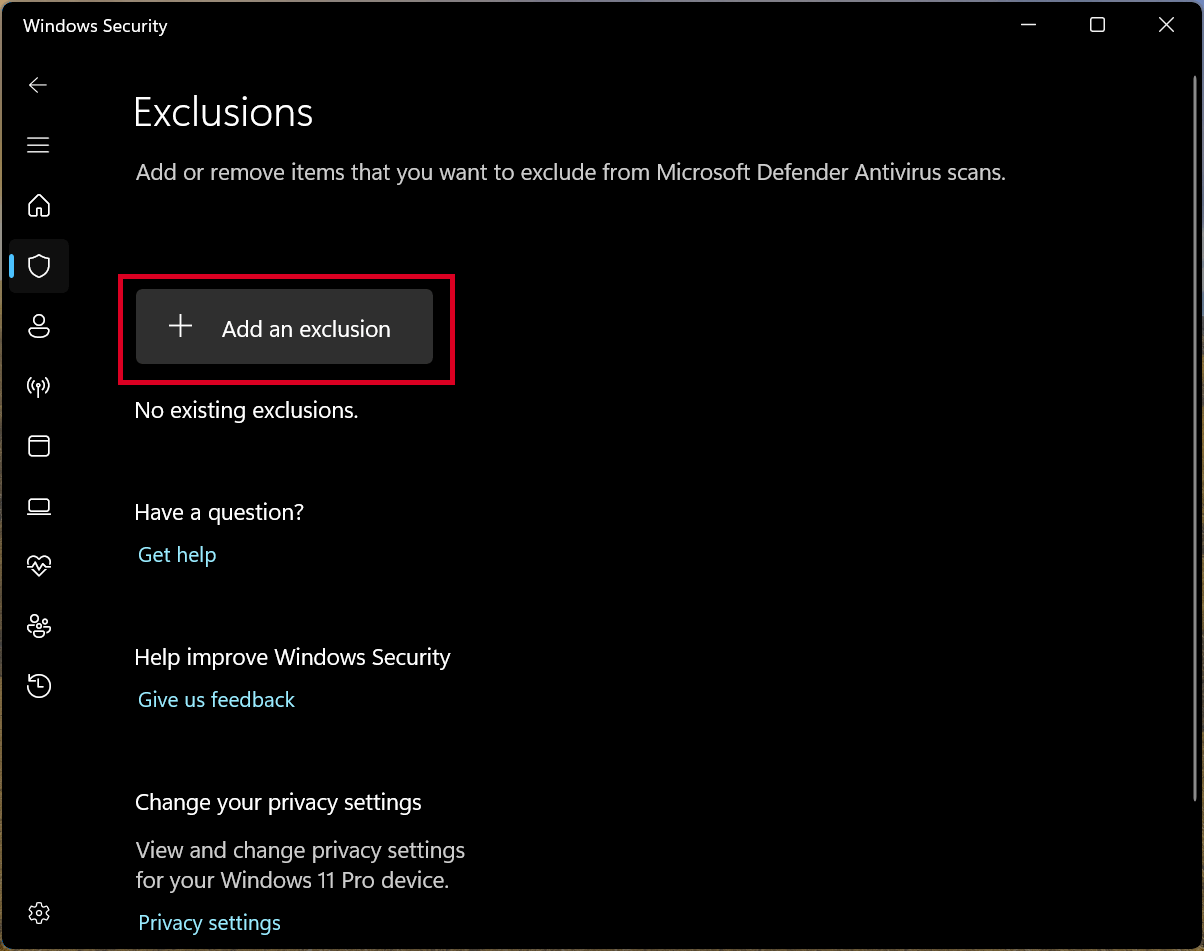Viewport: 1204px width, 951px height.
Task: Click the App & browser control icon
Action: click(x=38, y=446)
